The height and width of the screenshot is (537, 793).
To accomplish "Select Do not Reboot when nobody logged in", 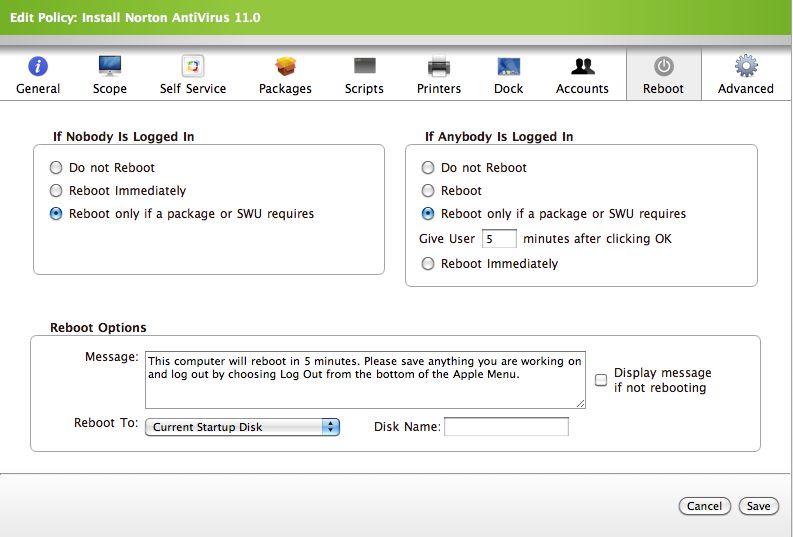I will pyautogui.click(x=56, y=167).
